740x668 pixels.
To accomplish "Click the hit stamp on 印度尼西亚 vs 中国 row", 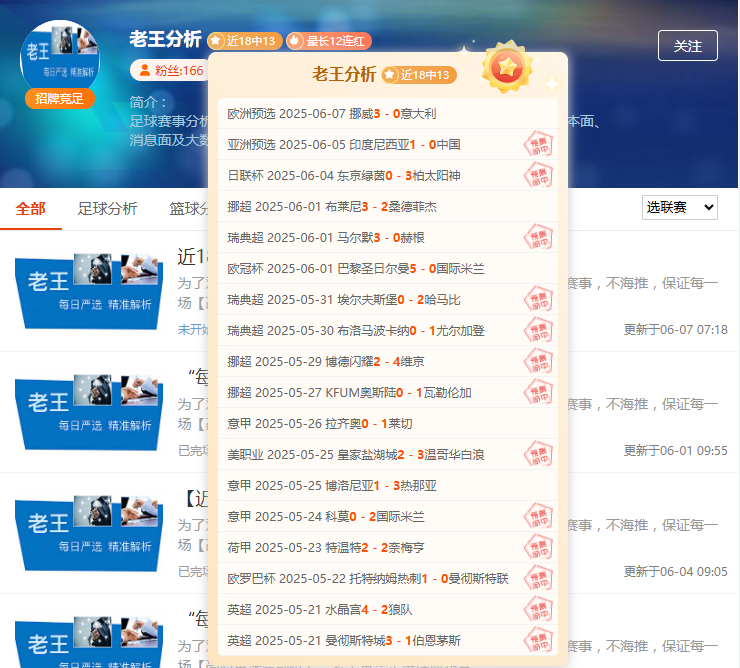I will pos(538,144).
